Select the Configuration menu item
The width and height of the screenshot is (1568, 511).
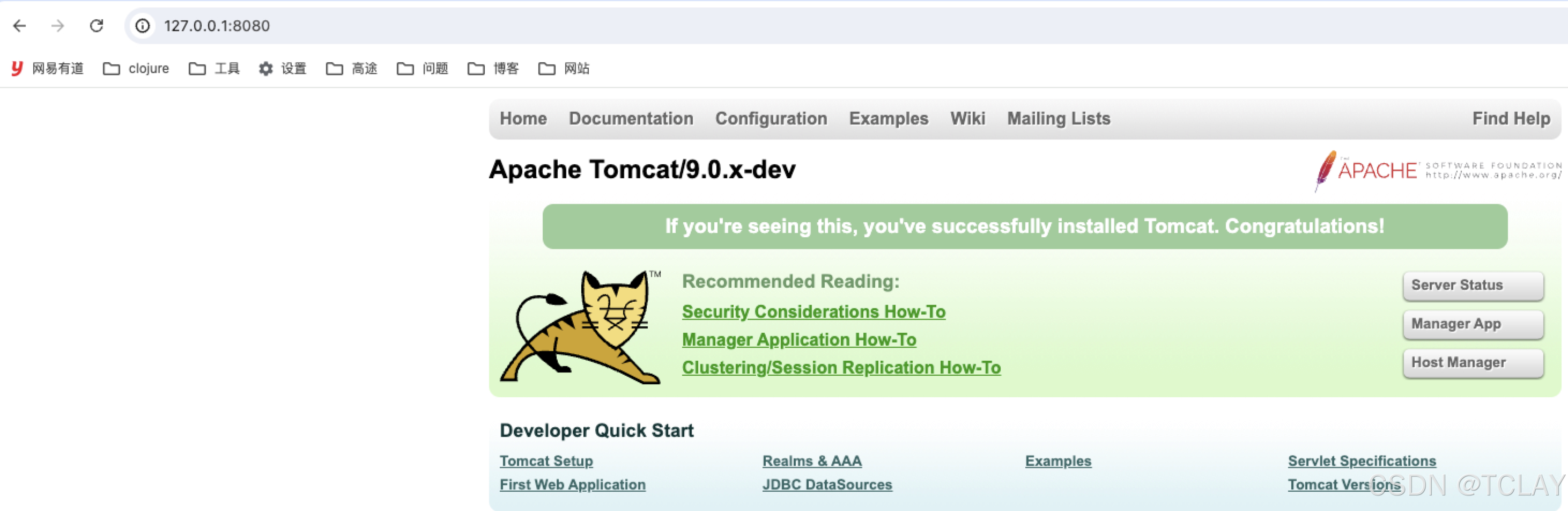[x=771, y=118]
